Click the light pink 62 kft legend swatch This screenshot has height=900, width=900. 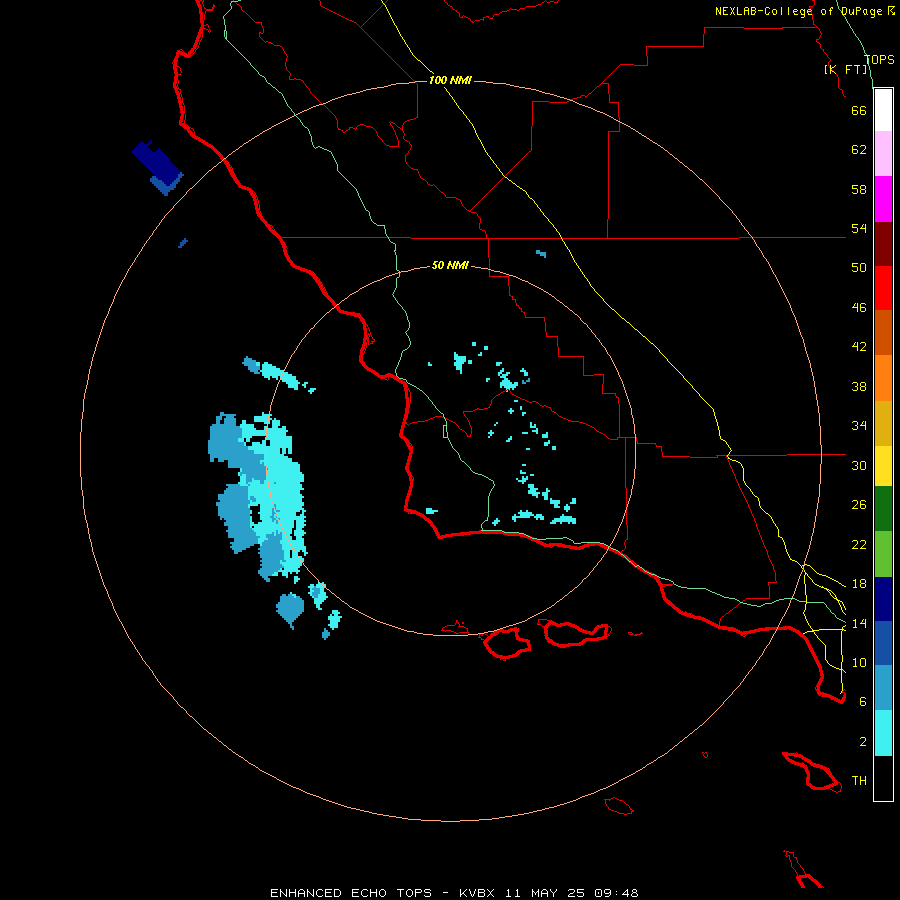pos(883,154)
